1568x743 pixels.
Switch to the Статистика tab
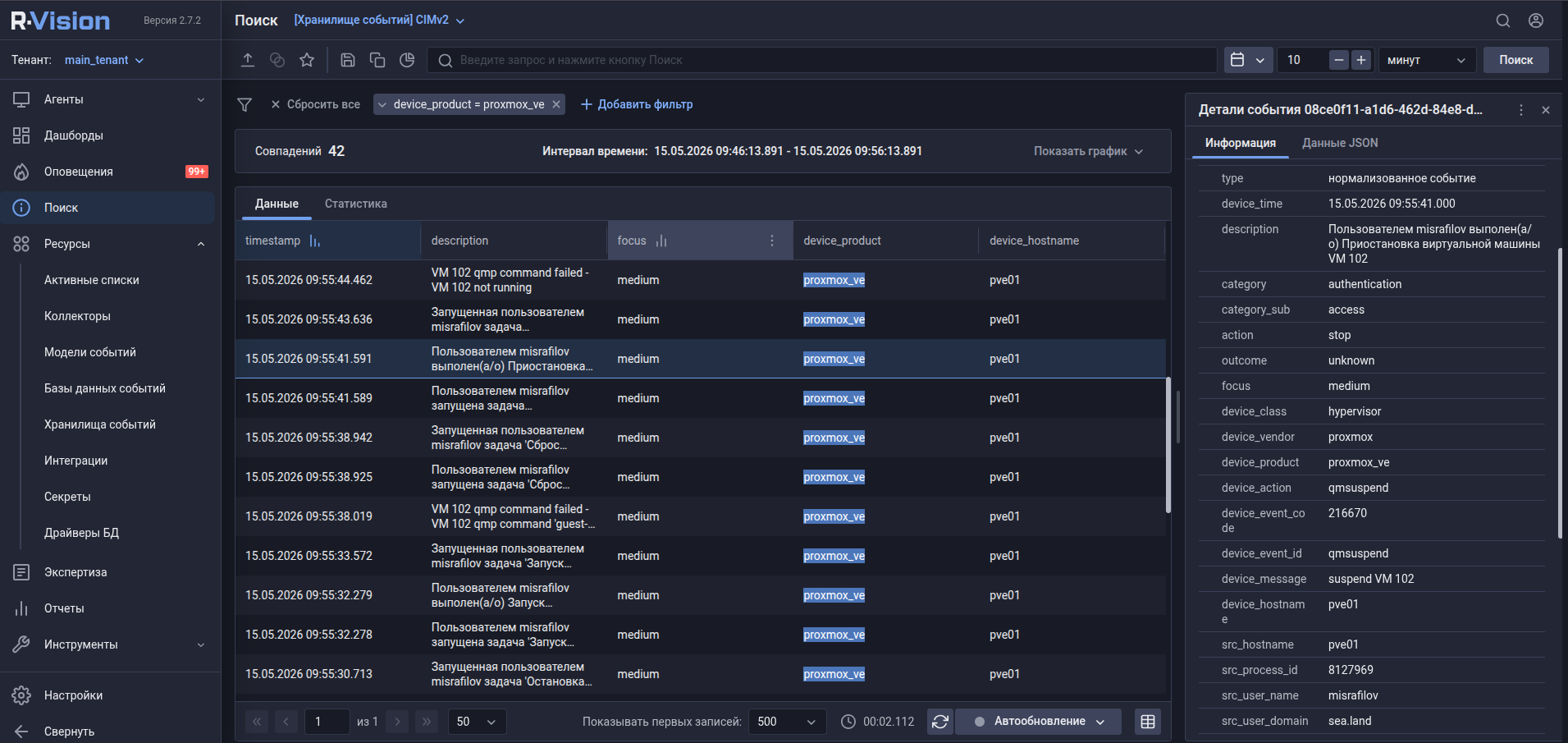(356, 204)
